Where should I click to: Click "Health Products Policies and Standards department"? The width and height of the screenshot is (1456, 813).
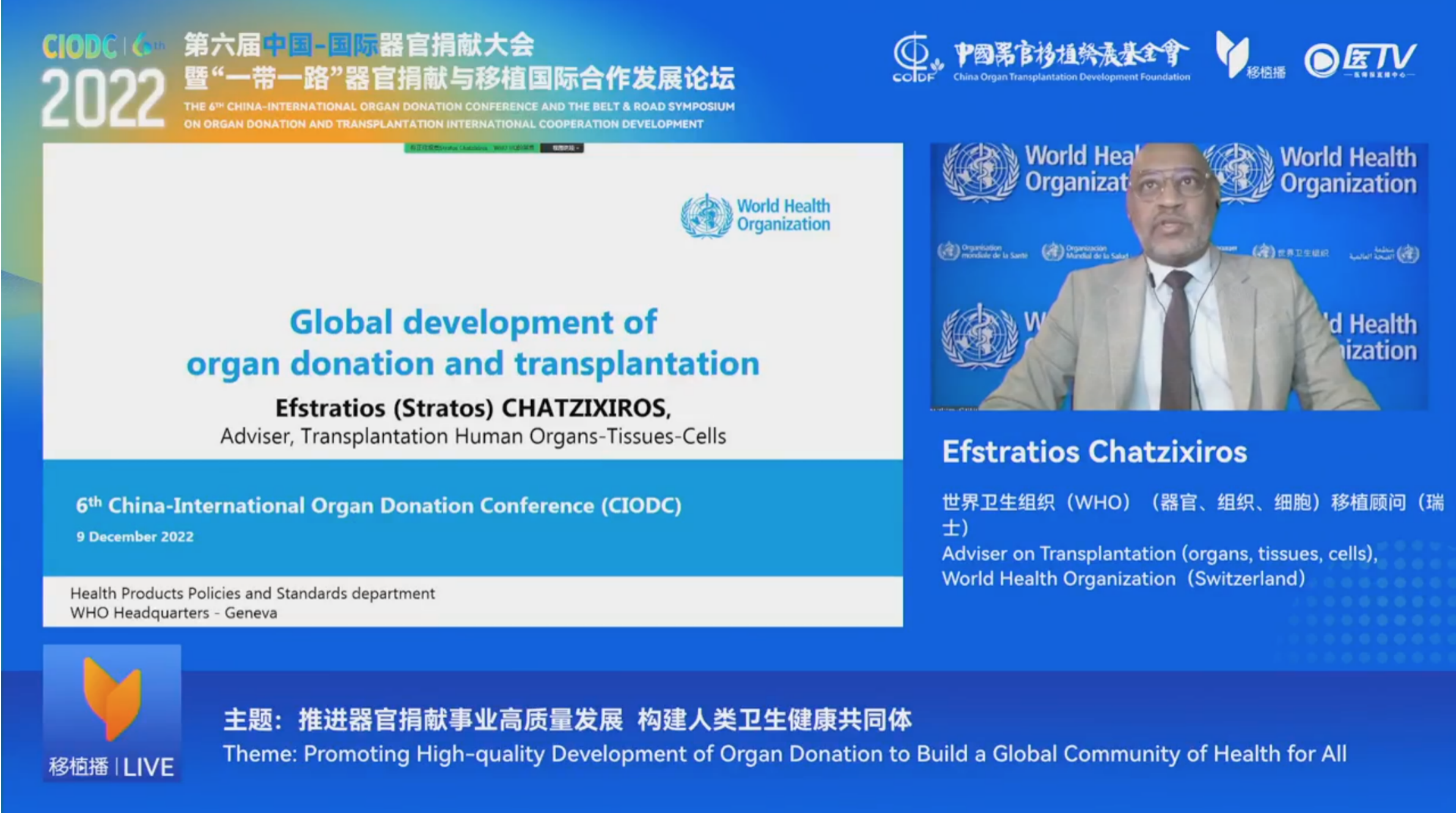[252, 594]
